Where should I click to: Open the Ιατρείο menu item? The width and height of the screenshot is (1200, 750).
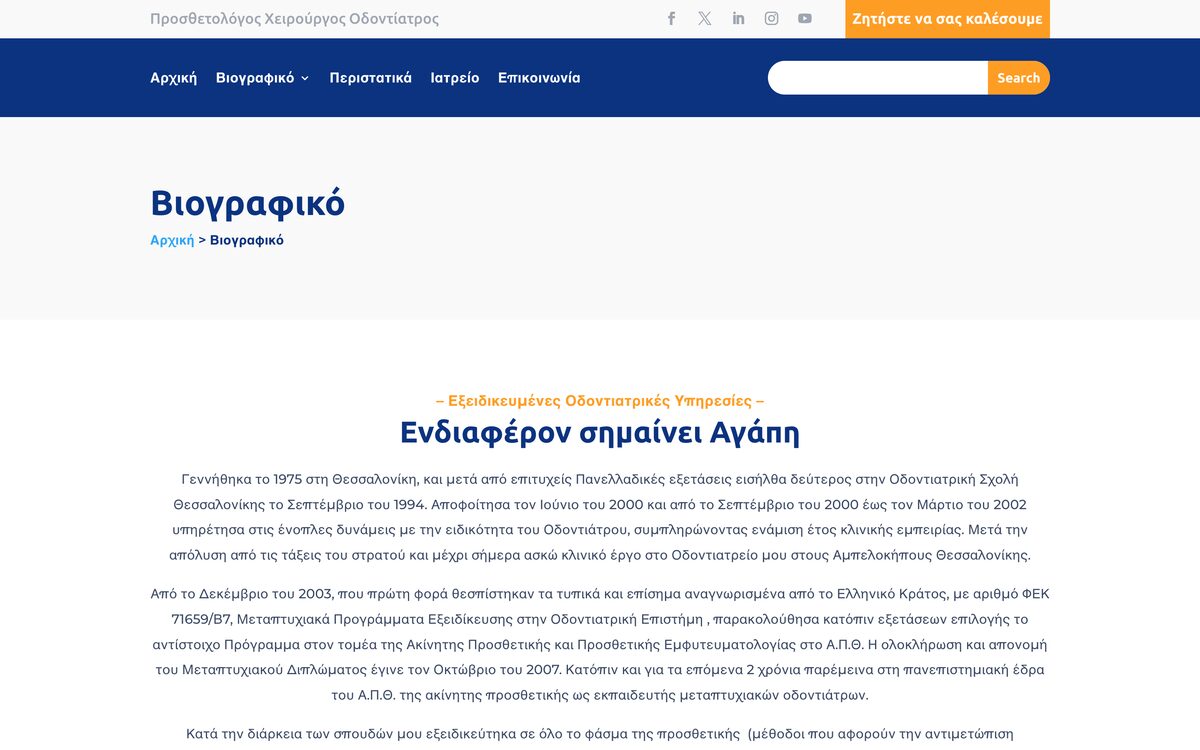(x=455, y=78)
